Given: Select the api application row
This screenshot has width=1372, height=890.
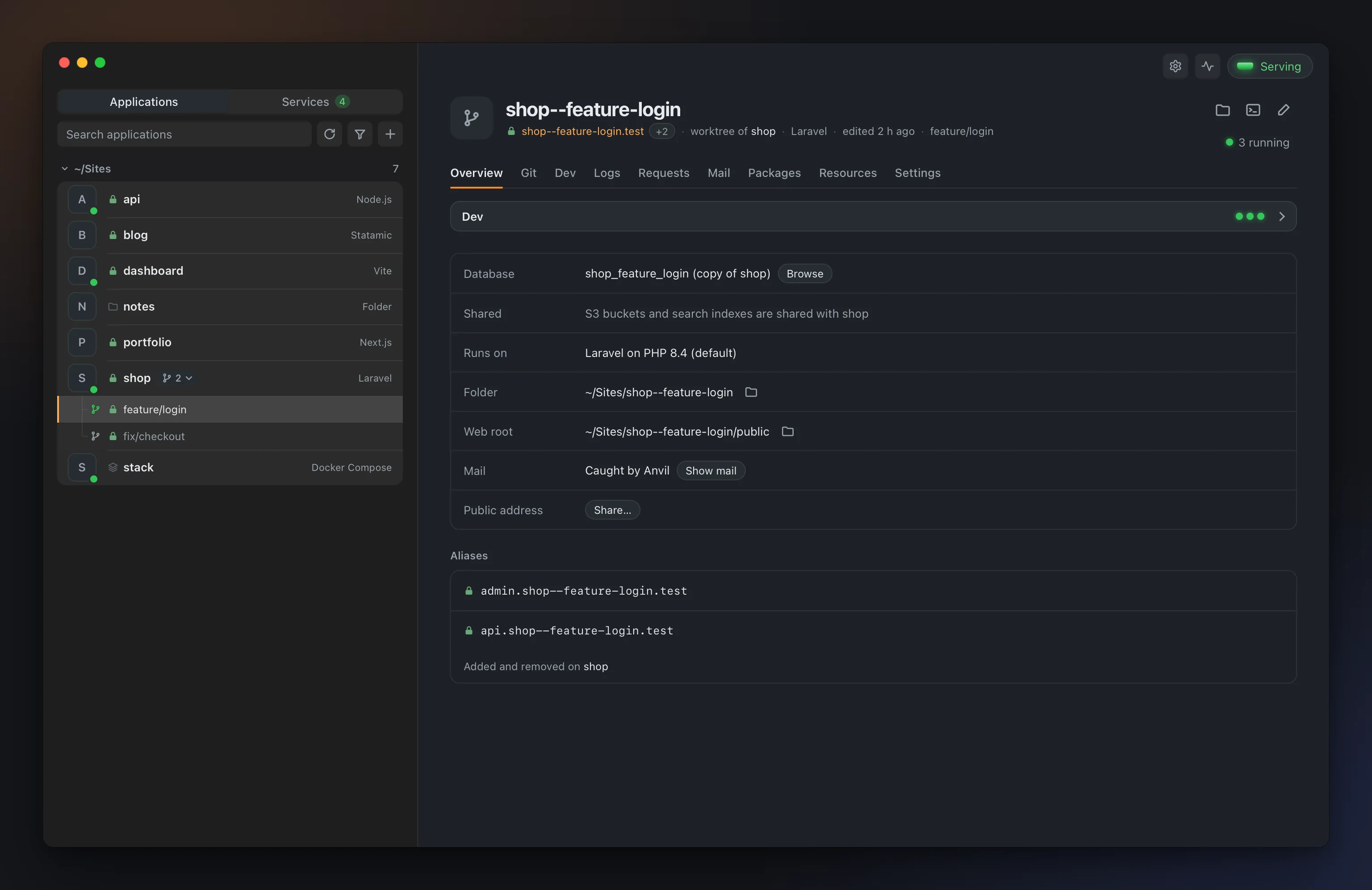Looking at the screenshot, I should pos(230,200).
